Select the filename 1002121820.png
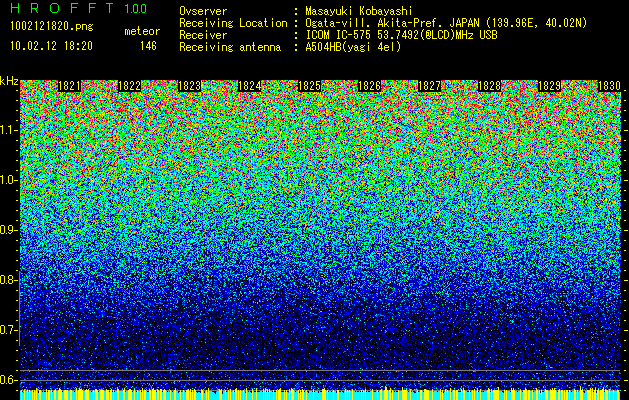Screen dimensions: 629x400 click(52, 27)
